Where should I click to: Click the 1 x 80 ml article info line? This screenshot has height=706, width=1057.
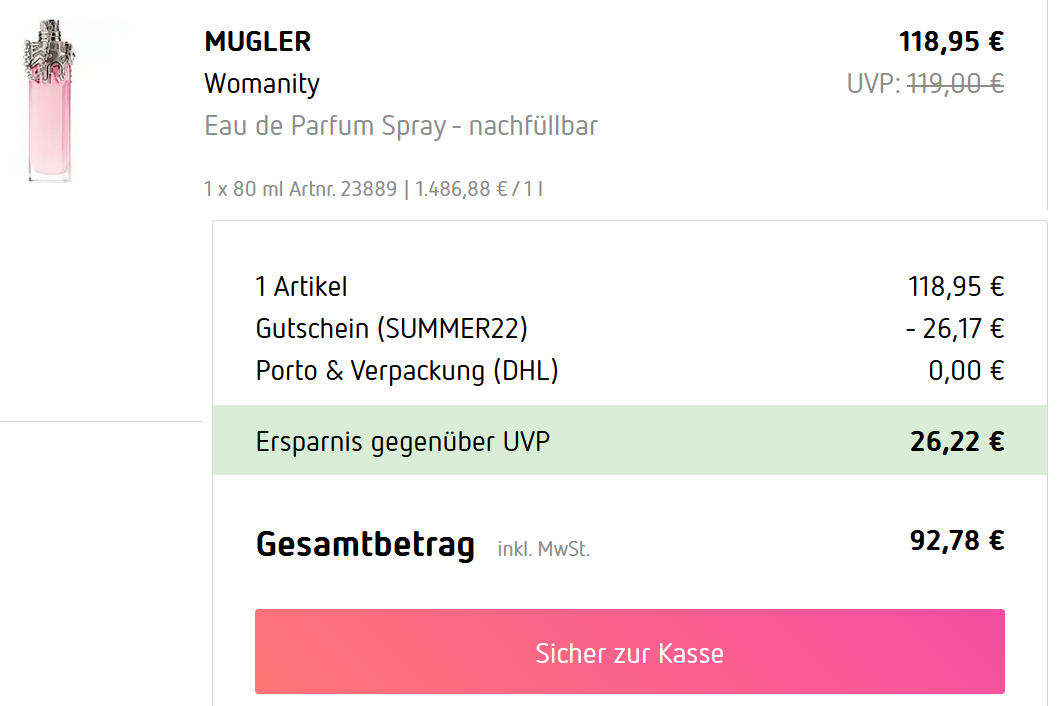[x=300, y=188]
